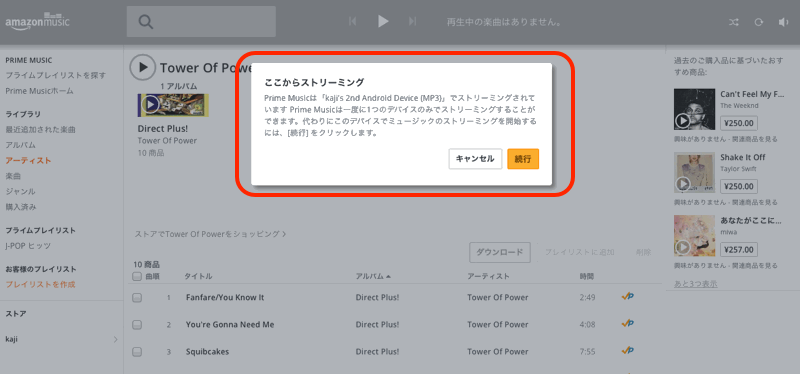
Task: Buy Shake It Off for ¥250.00
Action: pyautogui.click(x=739, y=186)
